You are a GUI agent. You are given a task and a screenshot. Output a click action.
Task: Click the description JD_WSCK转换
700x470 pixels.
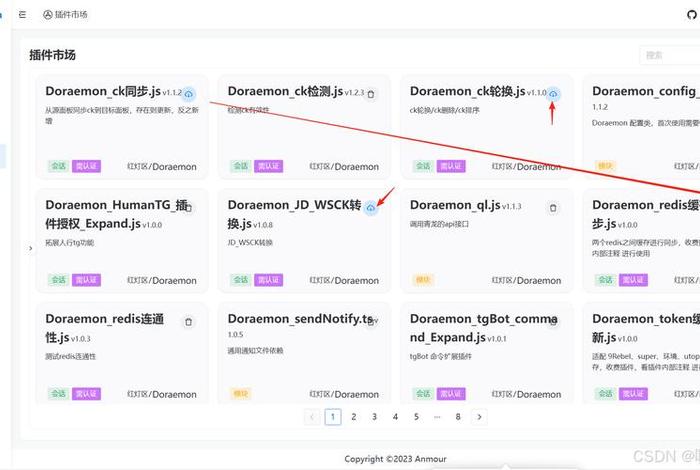(x=250, y=242)
